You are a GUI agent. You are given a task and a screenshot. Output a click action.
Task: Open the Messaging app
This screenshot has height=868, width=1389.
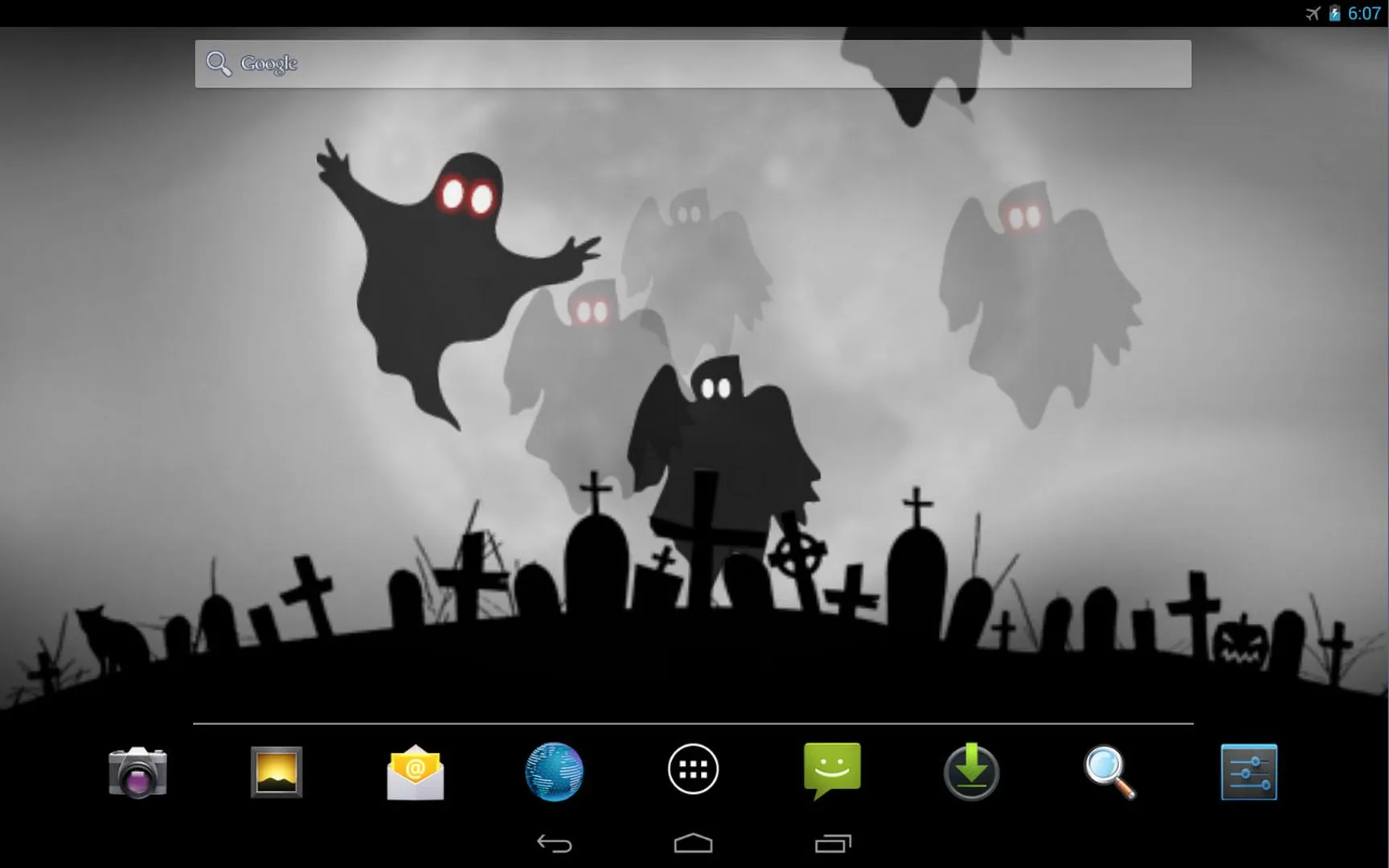832,771
